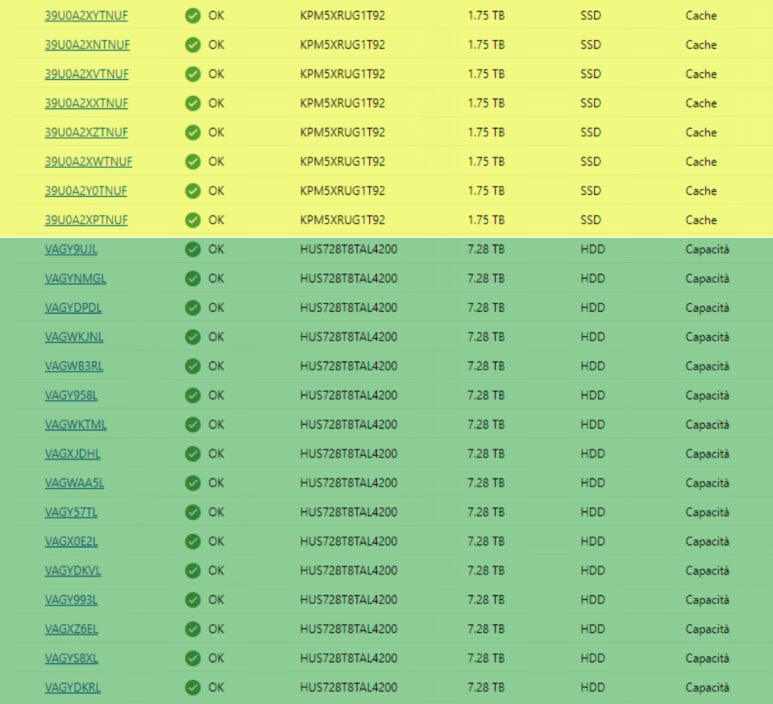Click green check icon for VAGXJDHL
This screenshot has height=704, width=773.
pyautogui.click(x=193, y=454)
